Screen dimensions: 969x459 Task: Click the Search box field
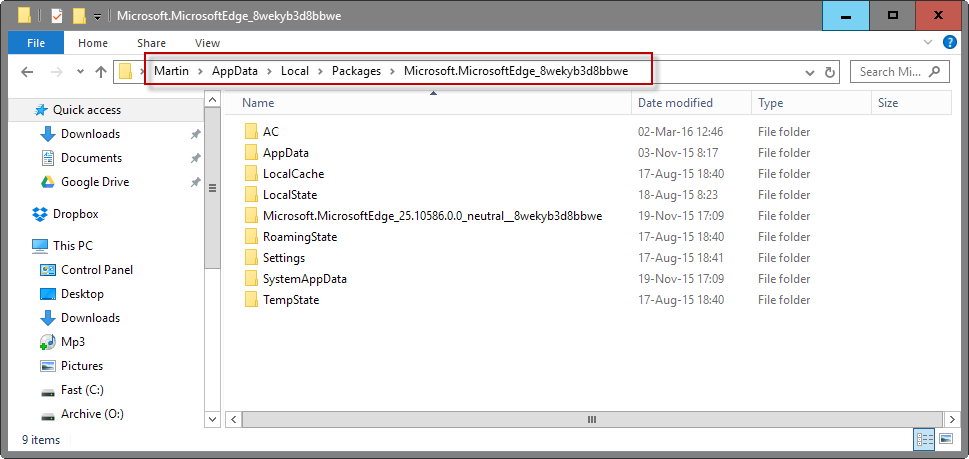pyautogui.click(x=900, y=72)
